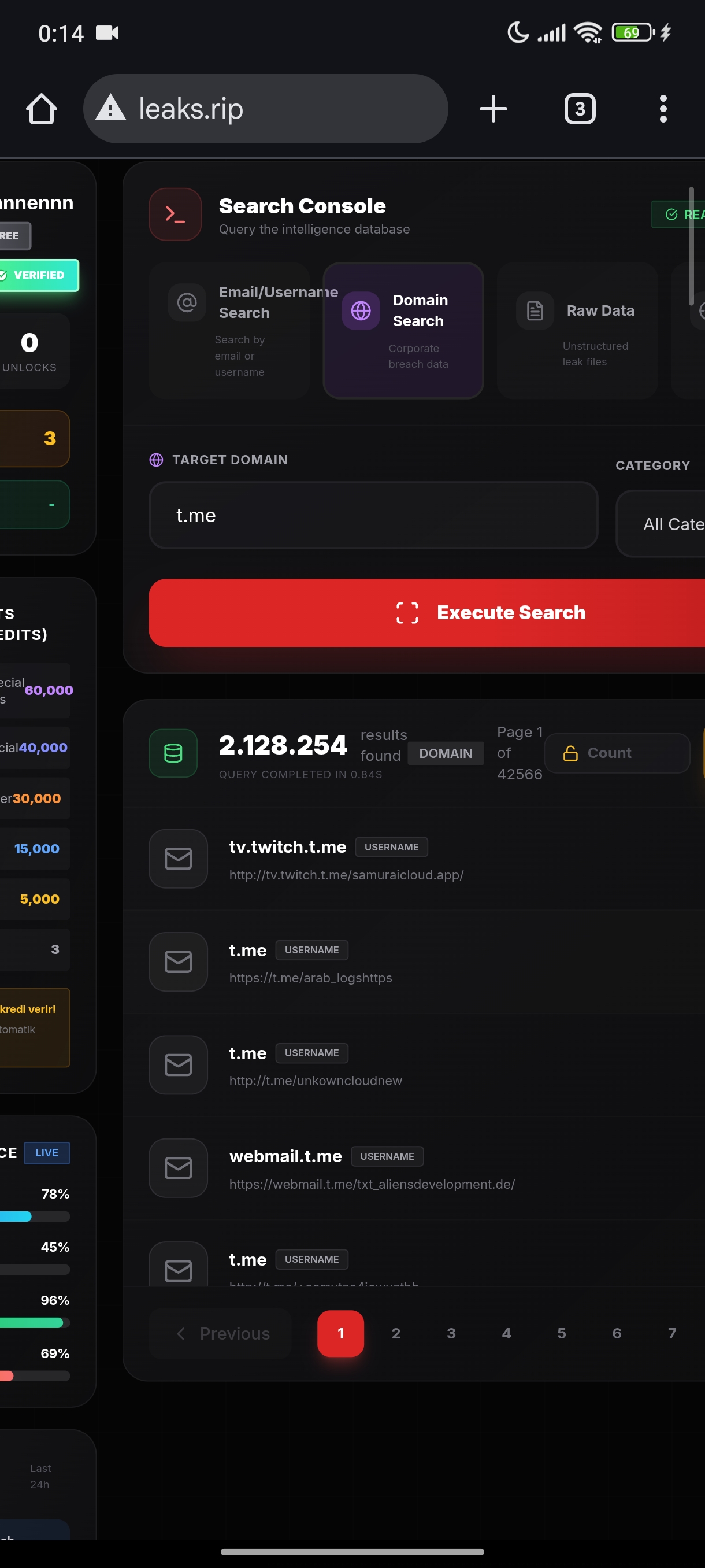
Task: Click the 2.128.254 results count
Action: (283, 745)
